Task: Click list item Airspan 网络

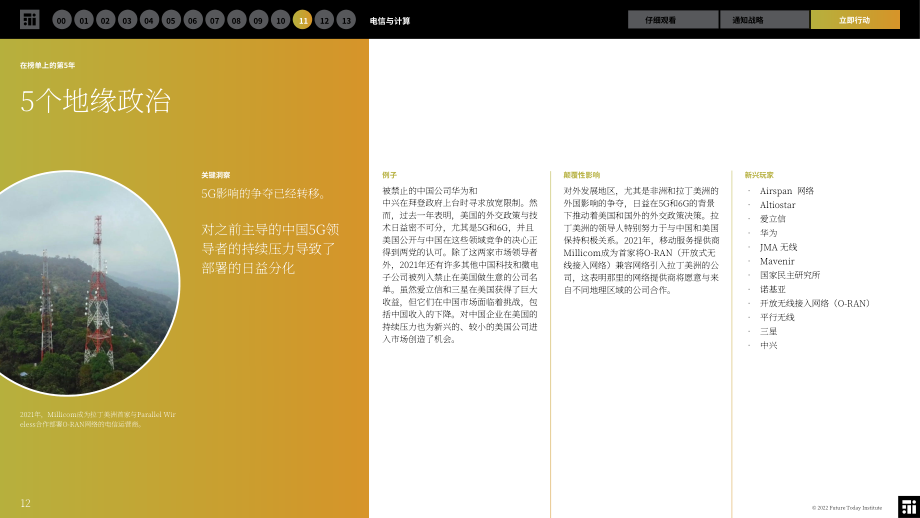Action: click(787, 191)
